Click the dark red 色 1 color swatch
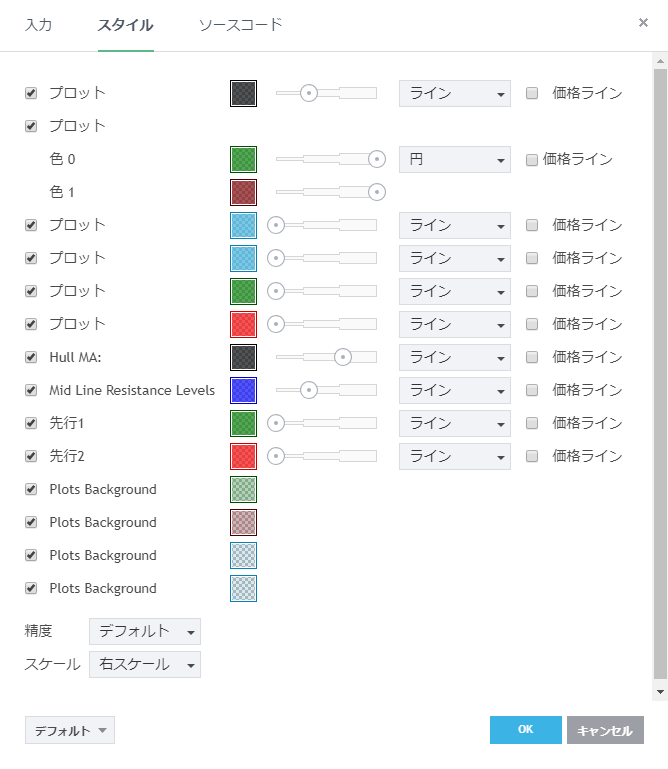 click(243, 192)
